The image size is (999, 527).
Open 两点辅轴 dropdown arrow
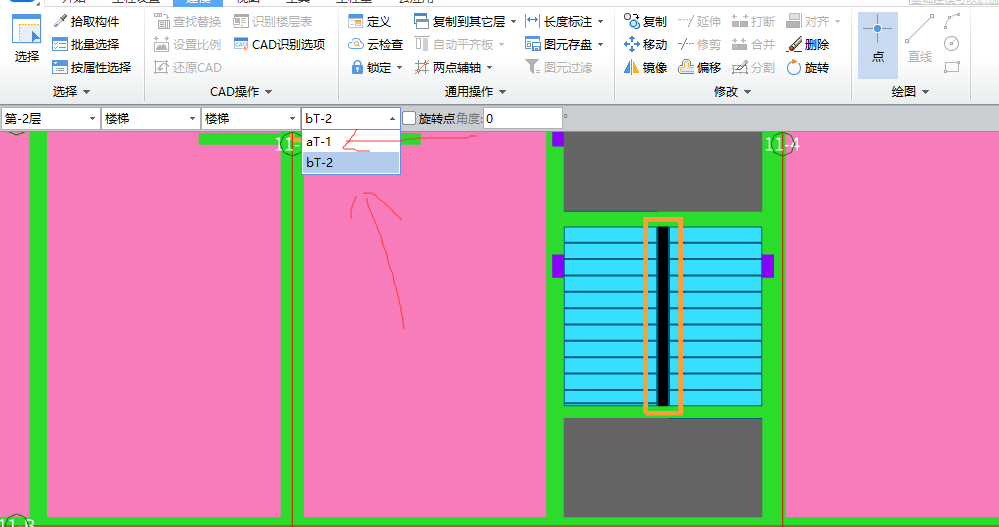tap(489, 68)
